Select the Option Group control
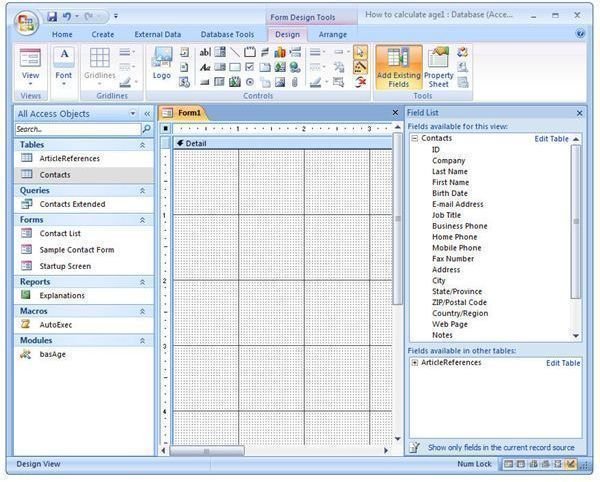 pyautogui.click(x=249, y=52)
